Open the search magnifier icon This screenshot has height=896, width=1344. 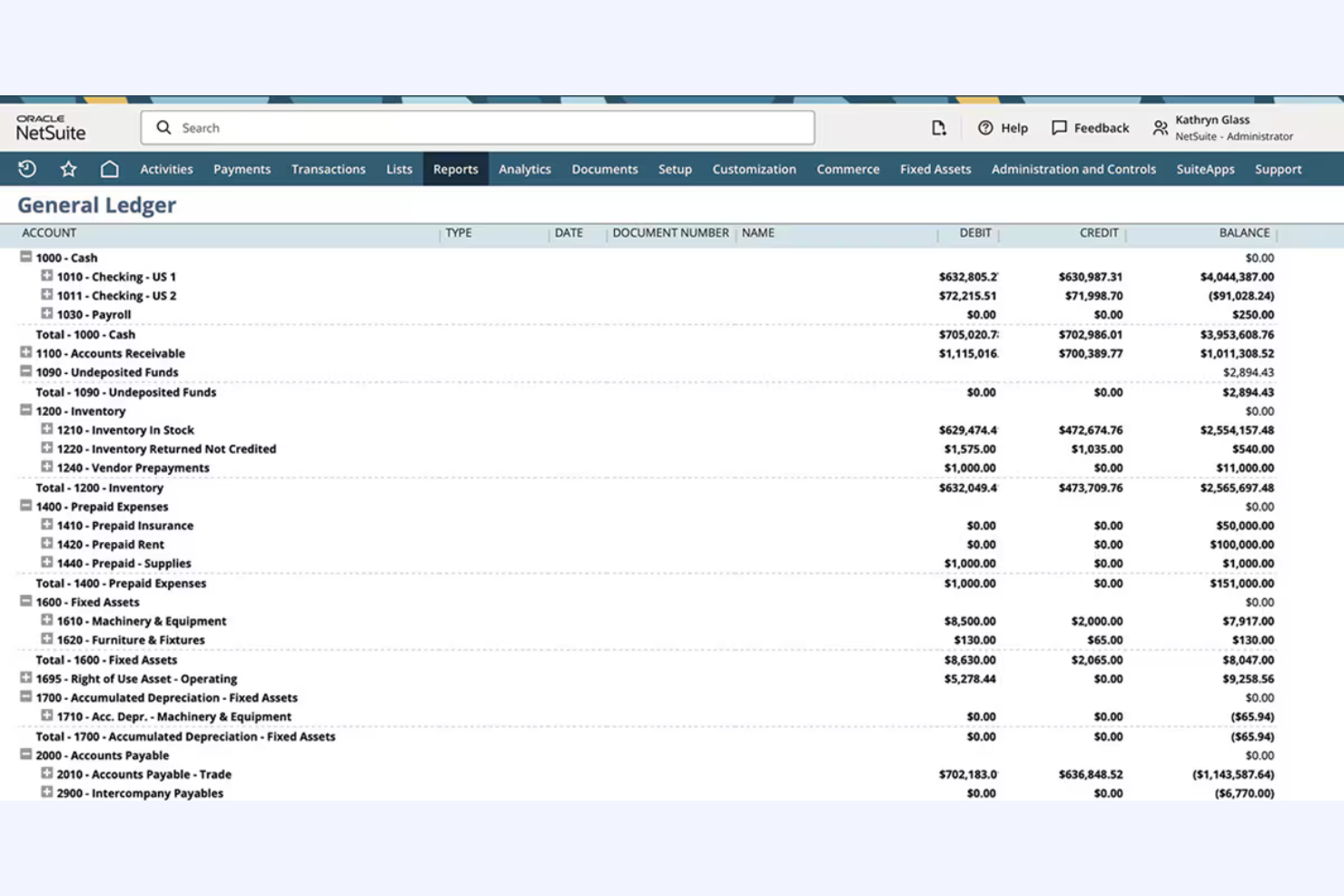(x=163, y=127)
